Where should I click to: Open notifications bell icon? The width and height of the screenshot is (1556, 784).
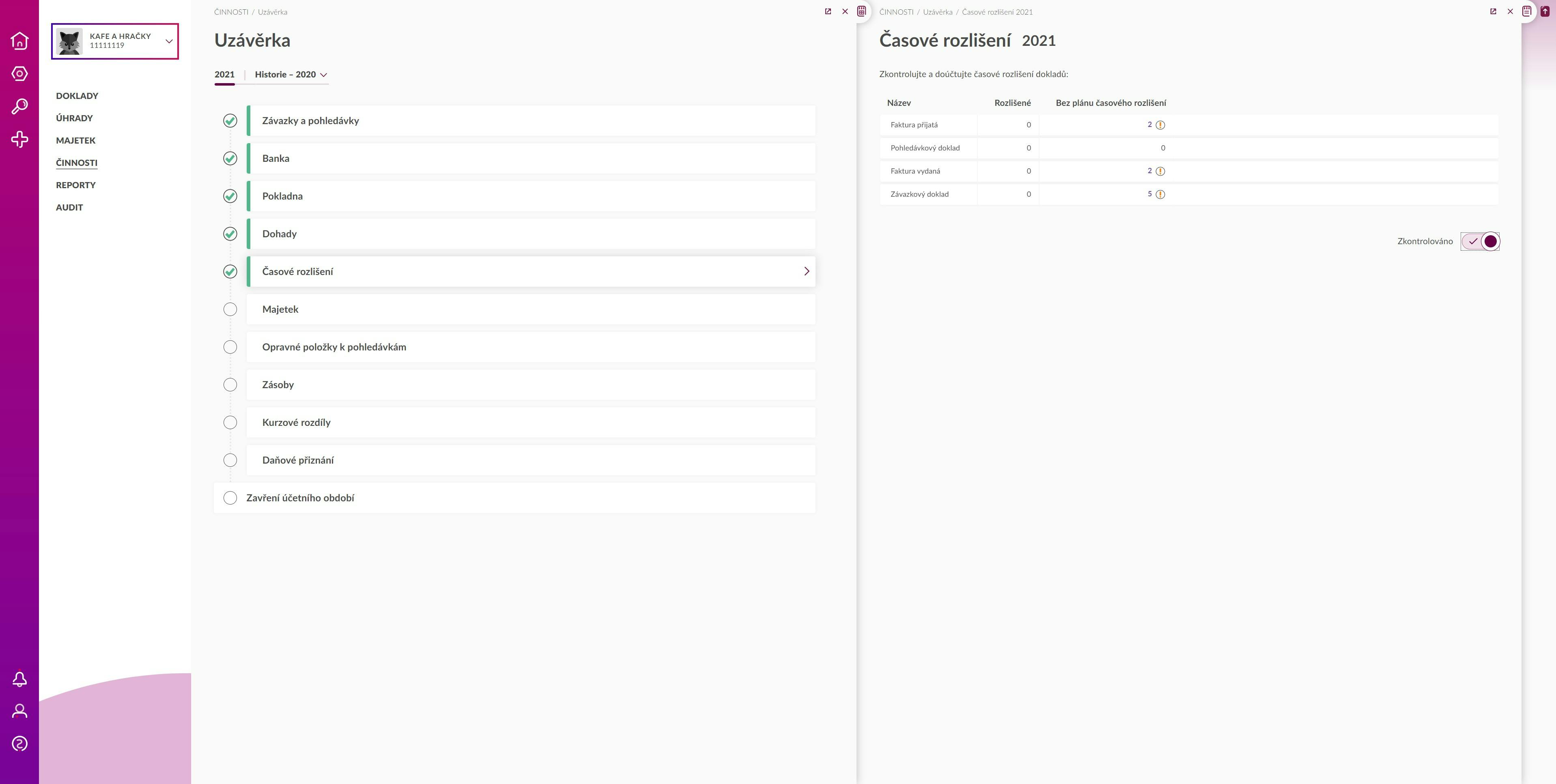click(19, 679)
